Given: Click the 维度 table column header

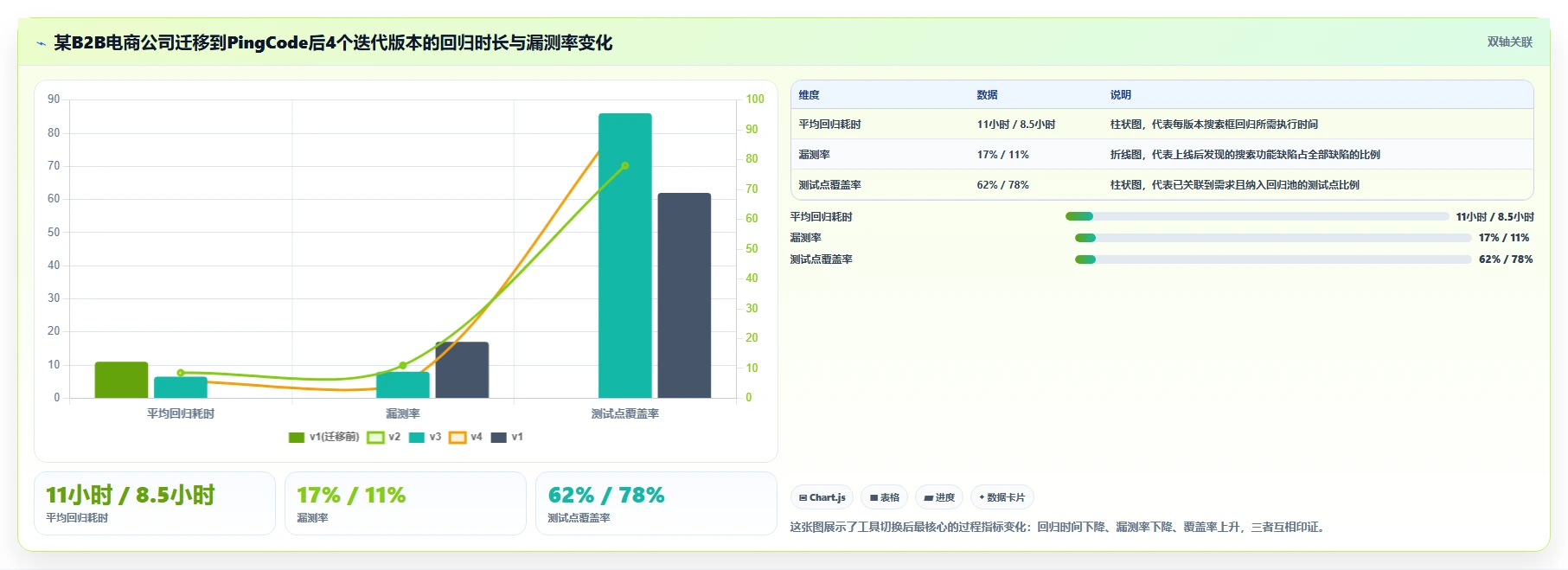Looking at the screenshot, I should [809, 95].
